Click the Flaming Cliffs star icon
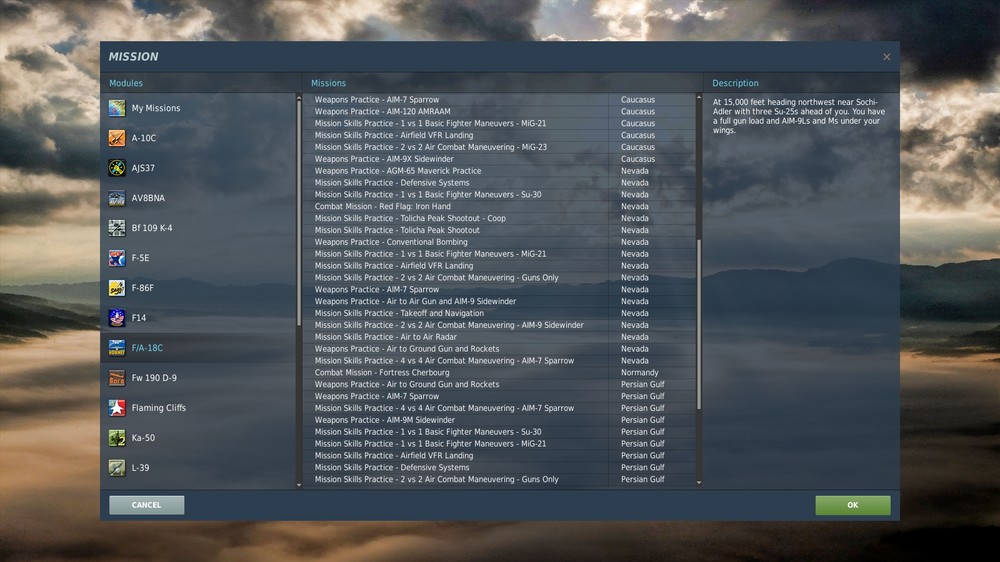 click(117, 408)
